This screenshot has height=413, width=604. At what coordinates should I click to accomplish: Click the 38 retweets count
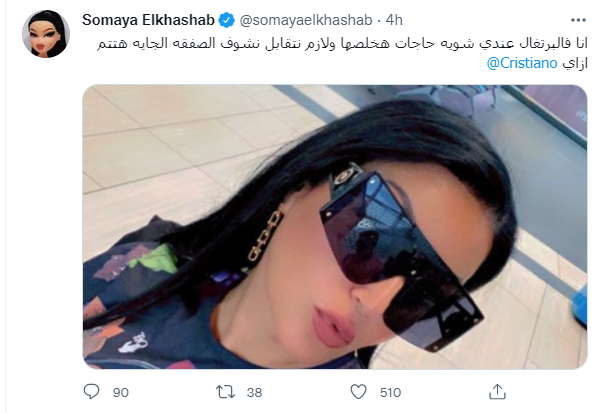[254, 393]
